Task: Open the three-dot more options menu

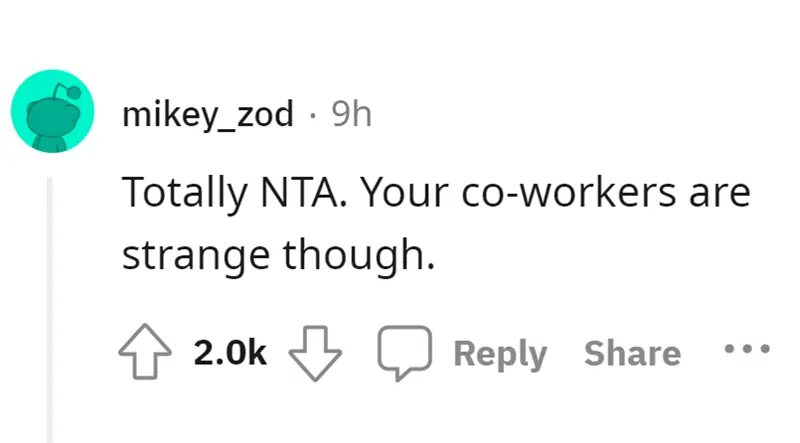Action: 747,349
